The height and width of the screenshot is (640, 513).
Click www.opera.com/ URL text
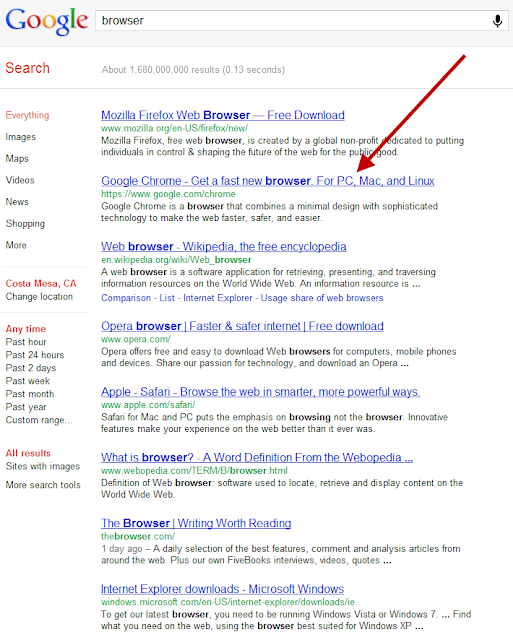[x=136, y=339]
